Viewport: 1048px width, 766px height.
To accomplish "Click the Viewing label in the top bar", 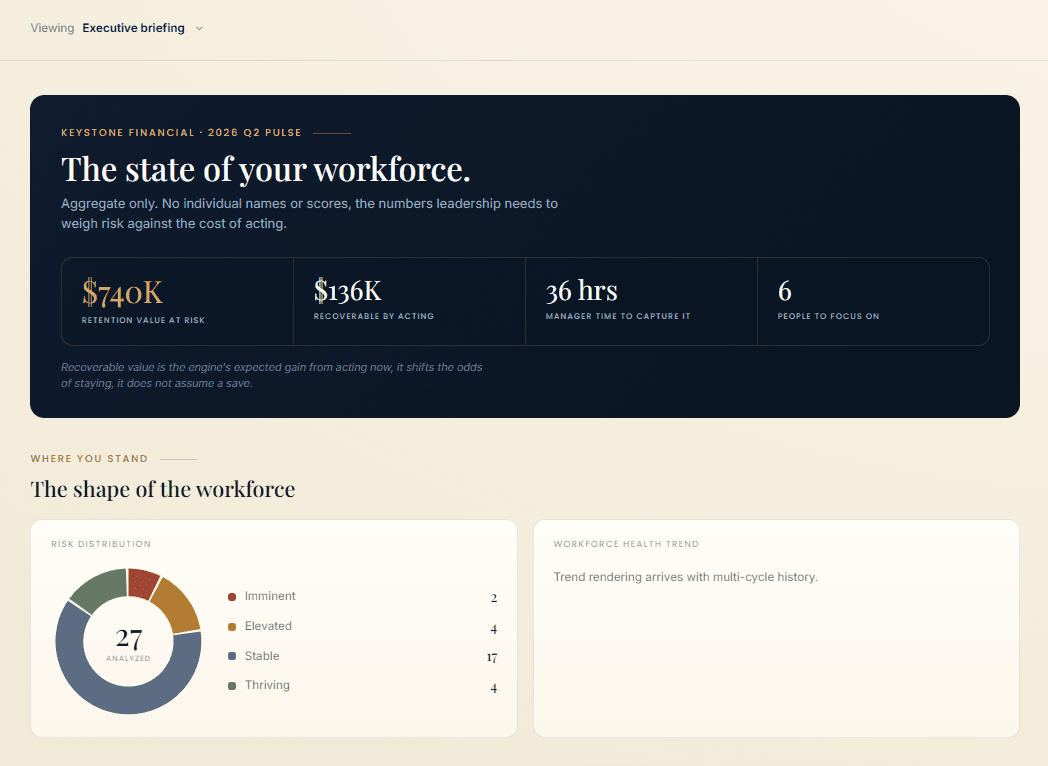I will coord(52,28).
